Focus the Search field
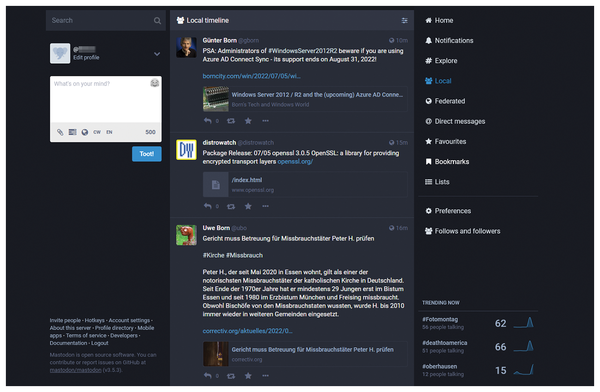600x392 pixels. [x=106, y=21]
